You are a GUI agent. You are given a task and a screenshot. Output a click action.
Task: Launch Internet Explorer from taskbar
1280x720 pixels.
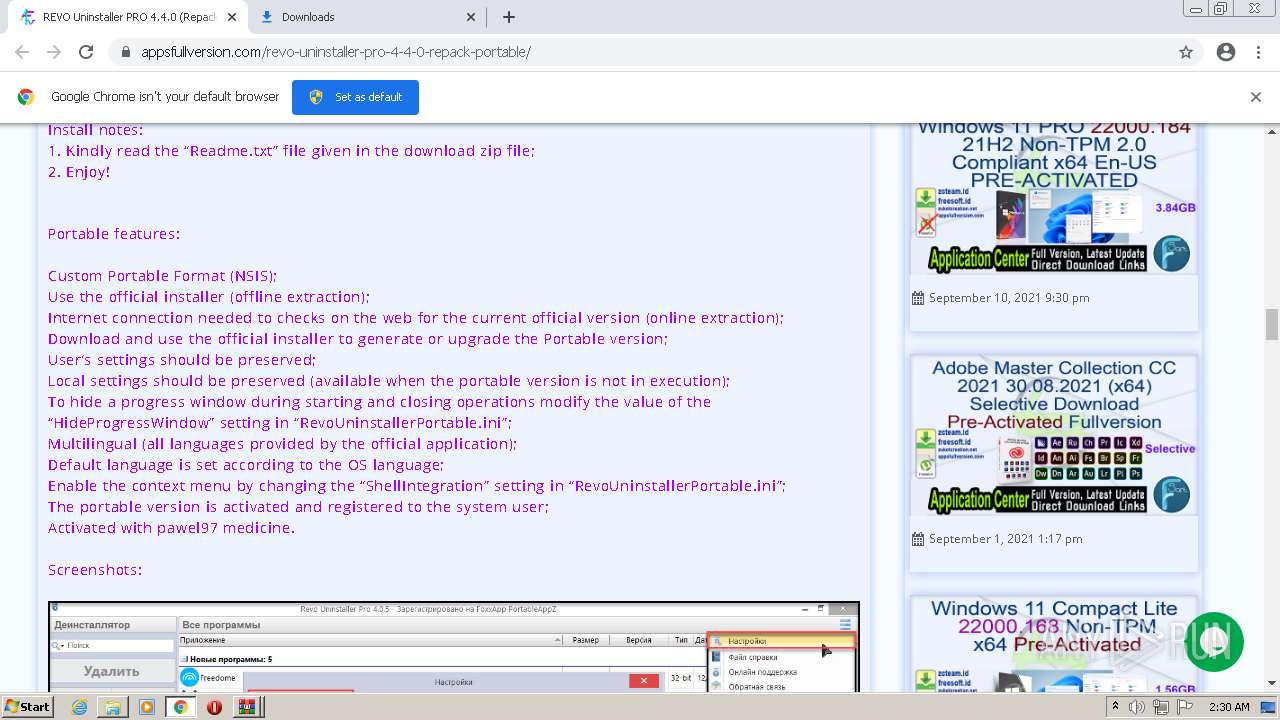[80, 707]
